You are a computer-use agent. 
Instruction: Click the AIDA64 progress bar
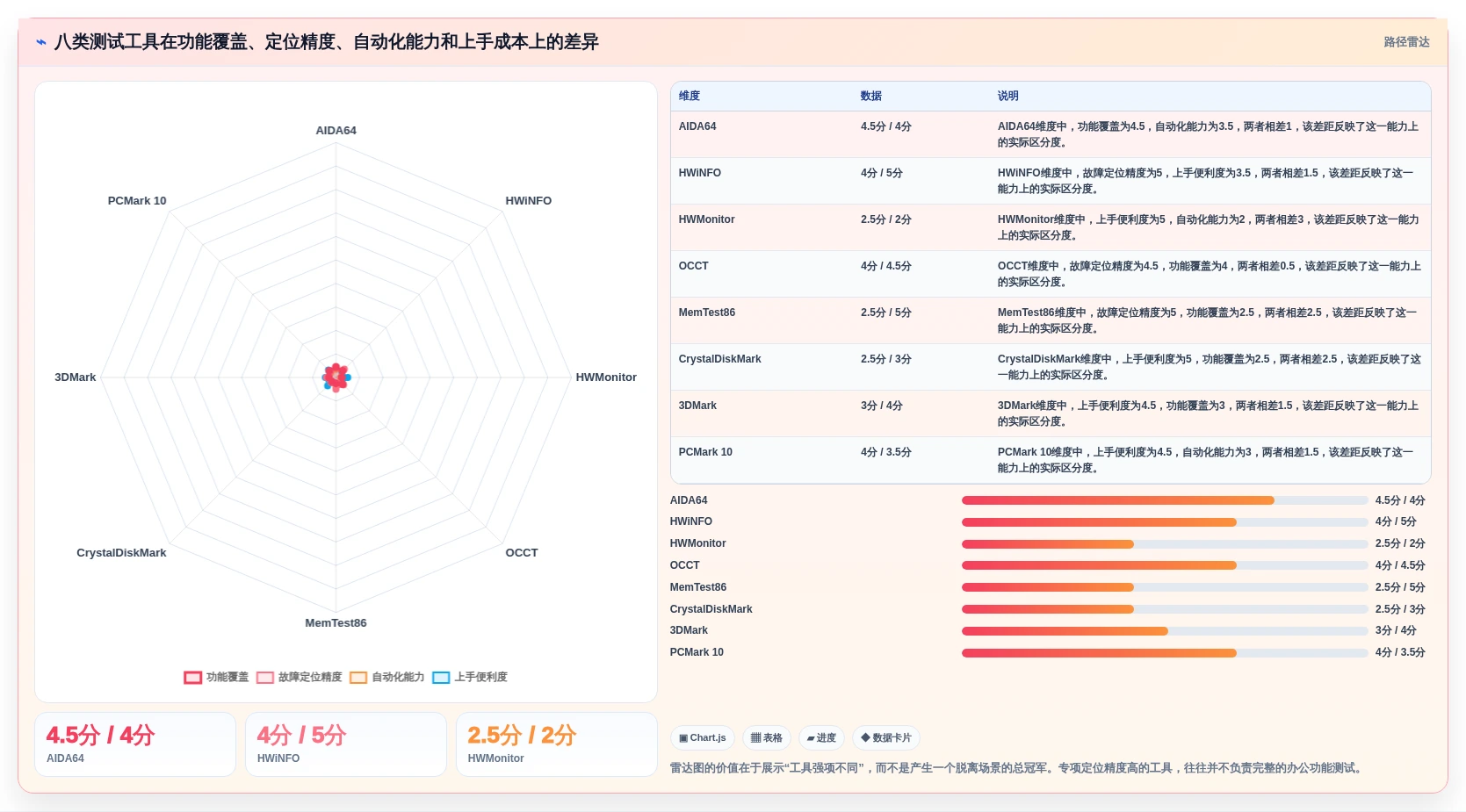(x=1165, y=500)
